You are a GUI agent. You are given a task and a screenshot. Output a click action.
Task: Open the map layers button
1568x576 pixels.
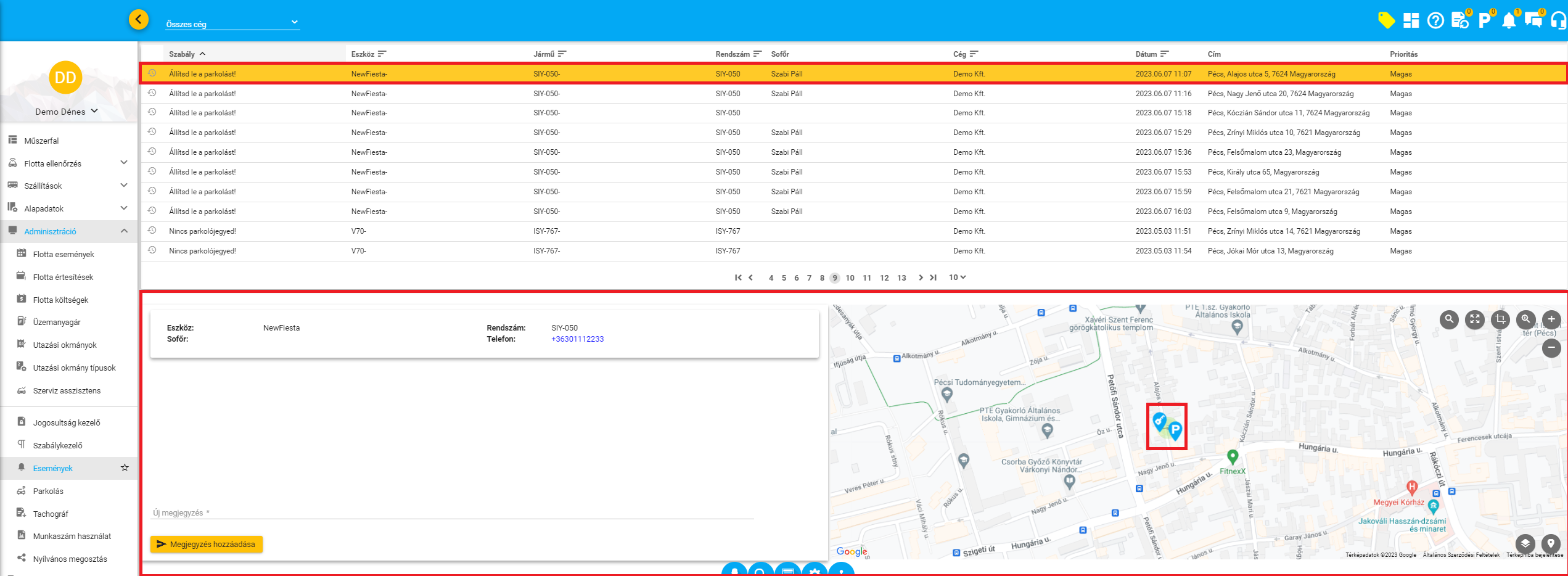tap(1525, 543)
